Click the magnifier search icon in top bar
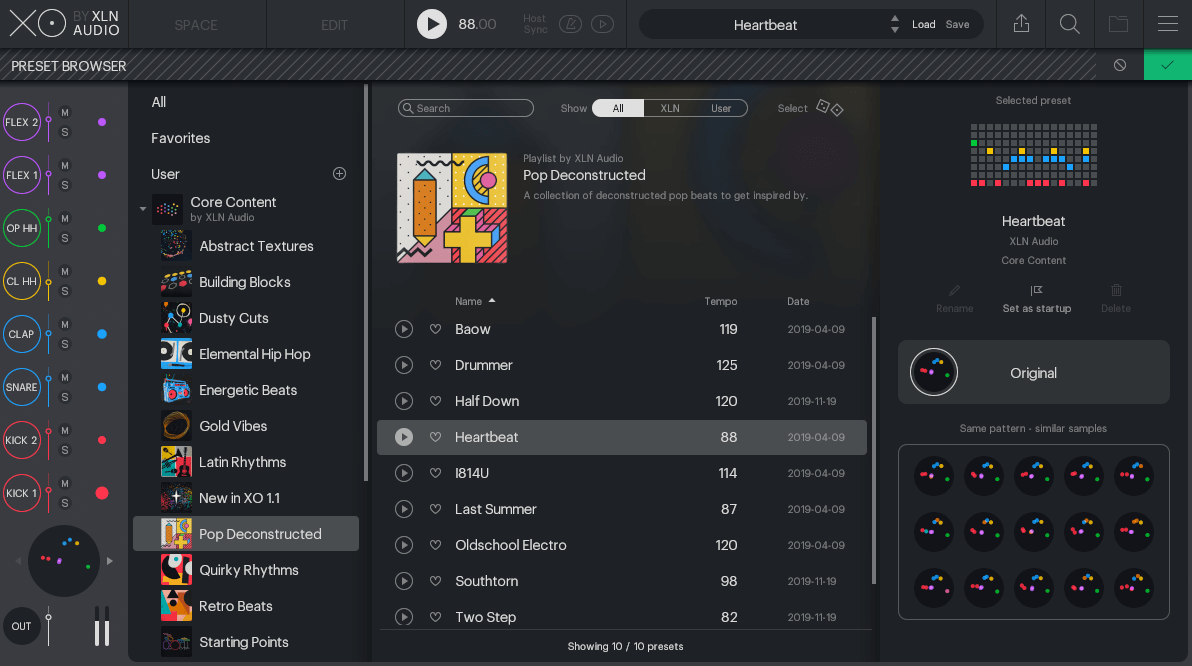Viewport: 1192px width, 666px height. pyautogui.click(x=1070, y=24)
